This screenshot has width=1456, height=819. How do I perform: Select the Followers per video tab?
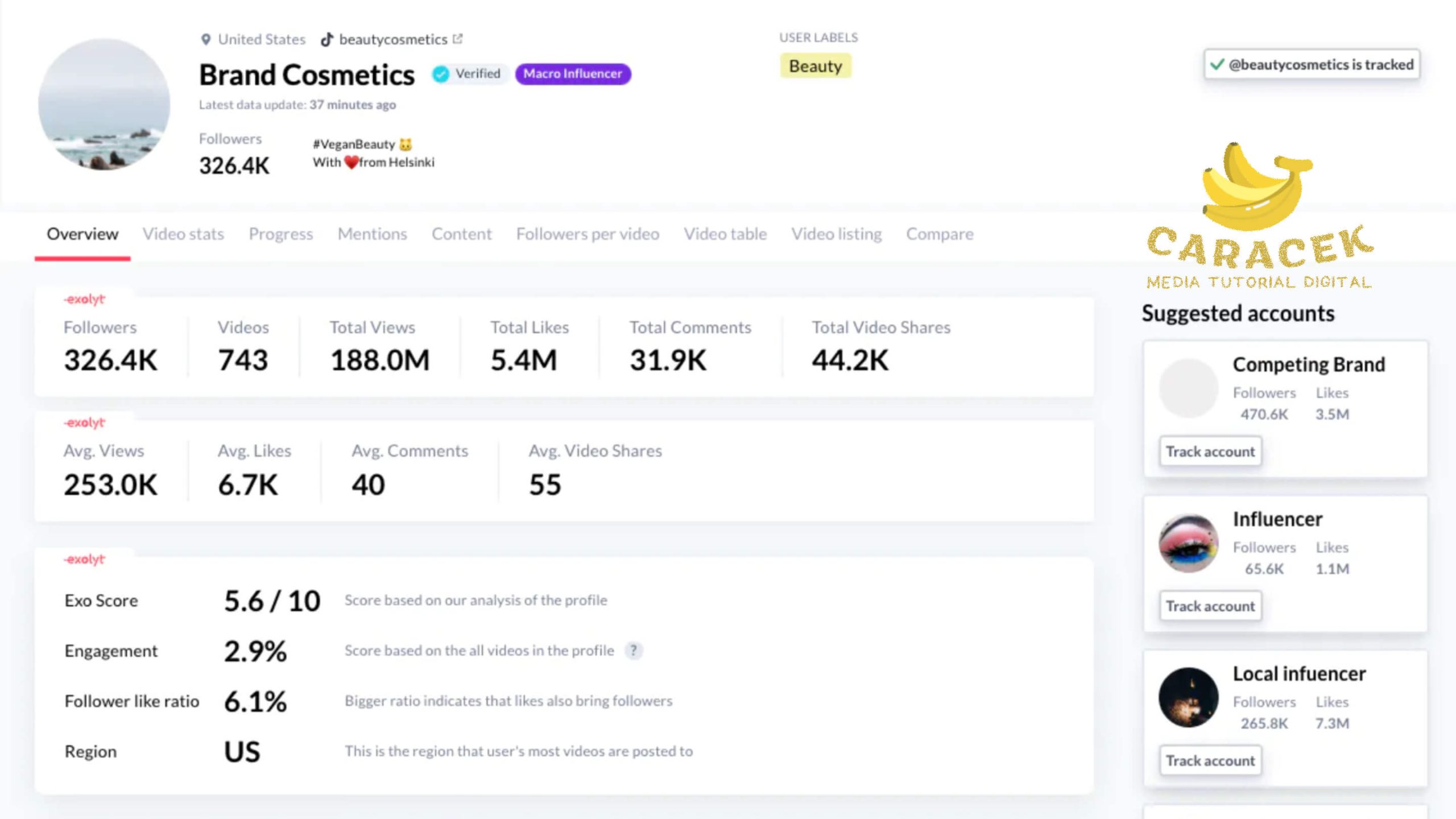[x=588, y=234]
